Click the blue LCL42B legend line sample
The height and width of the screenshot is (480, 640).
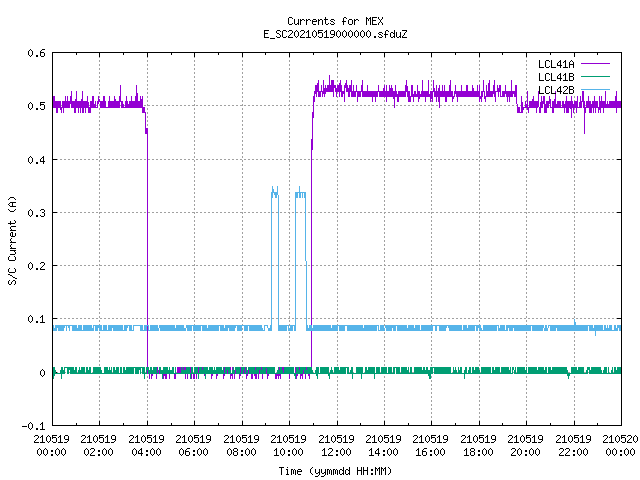(x=595, y=90)
